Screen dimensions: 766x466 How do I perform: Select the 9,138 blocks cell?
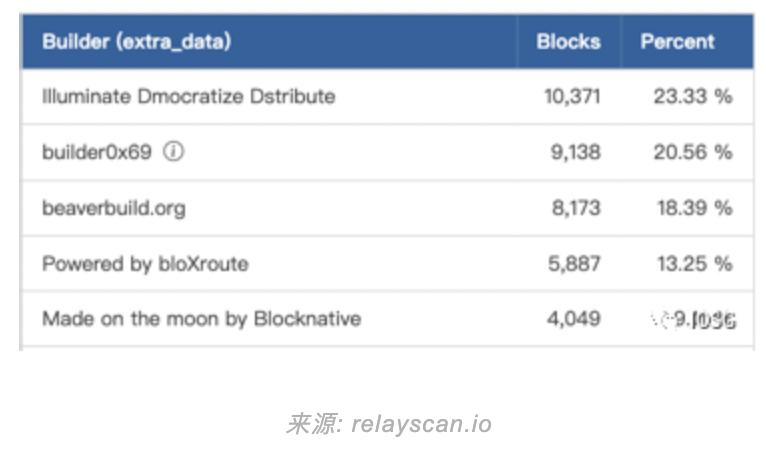pyautogui.click(x=576, y=153)
